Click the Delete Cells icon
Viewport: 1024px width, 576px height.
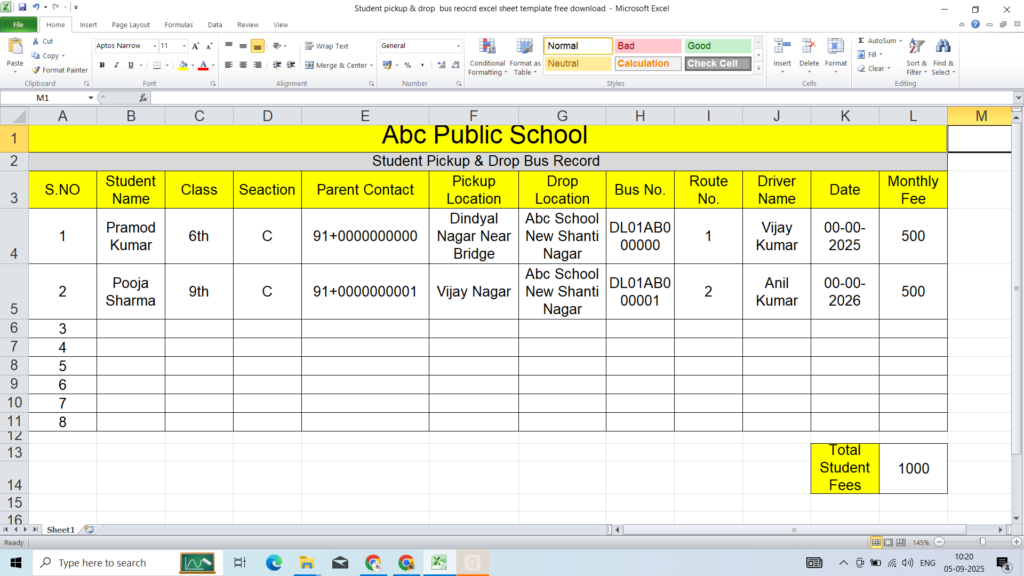coord(809,52)
